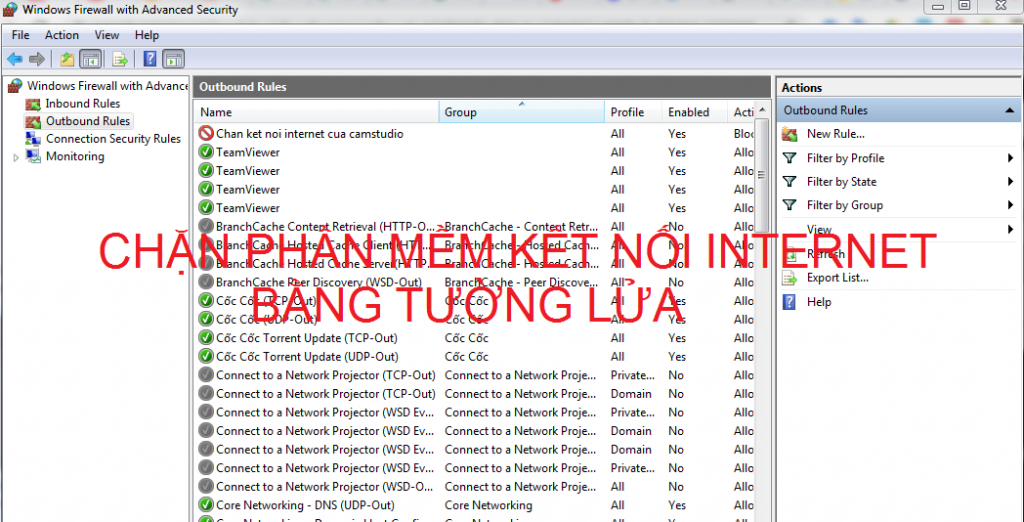Screen dimensions: 1024x522
Task: Sort by the Profile column header
Action: point(633,112)
